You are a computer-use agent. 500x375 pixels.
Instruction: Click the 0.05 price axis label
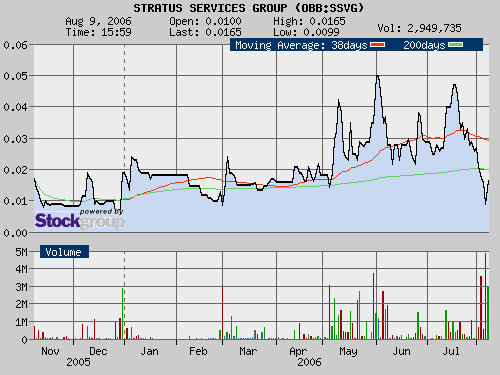[15, 76]
